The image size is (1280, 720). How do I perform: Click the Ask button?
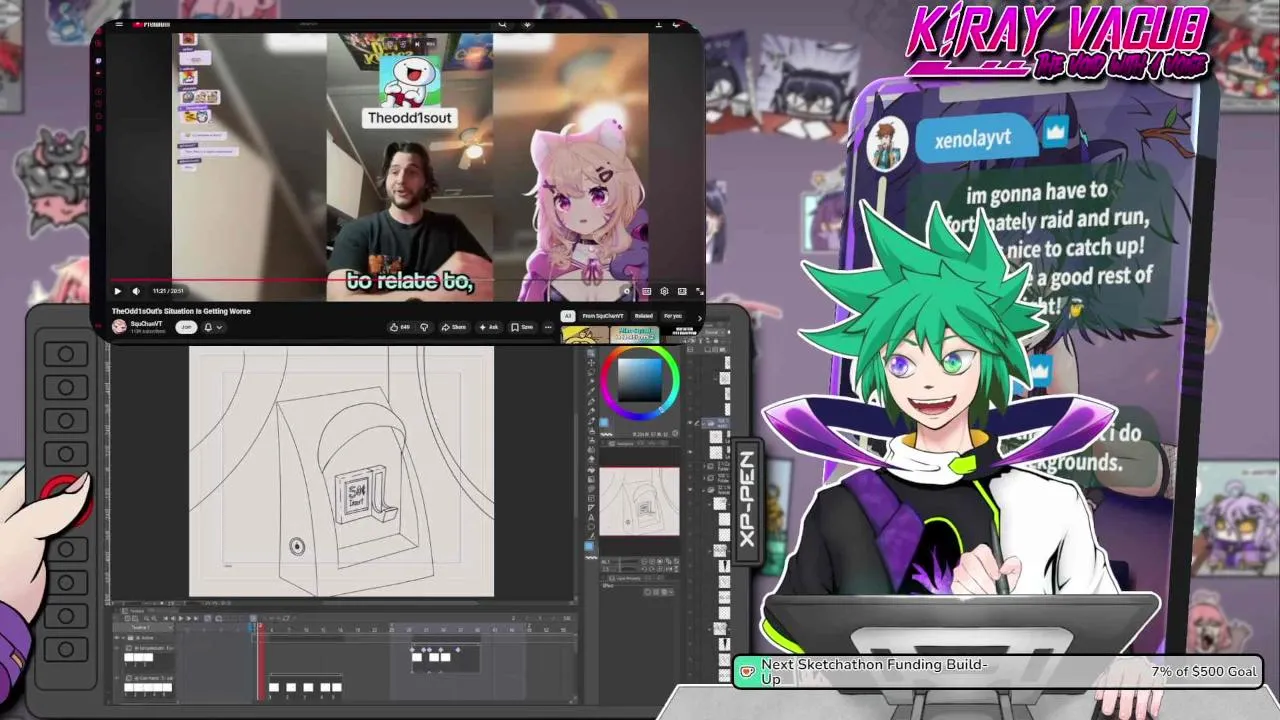(488, 327)
